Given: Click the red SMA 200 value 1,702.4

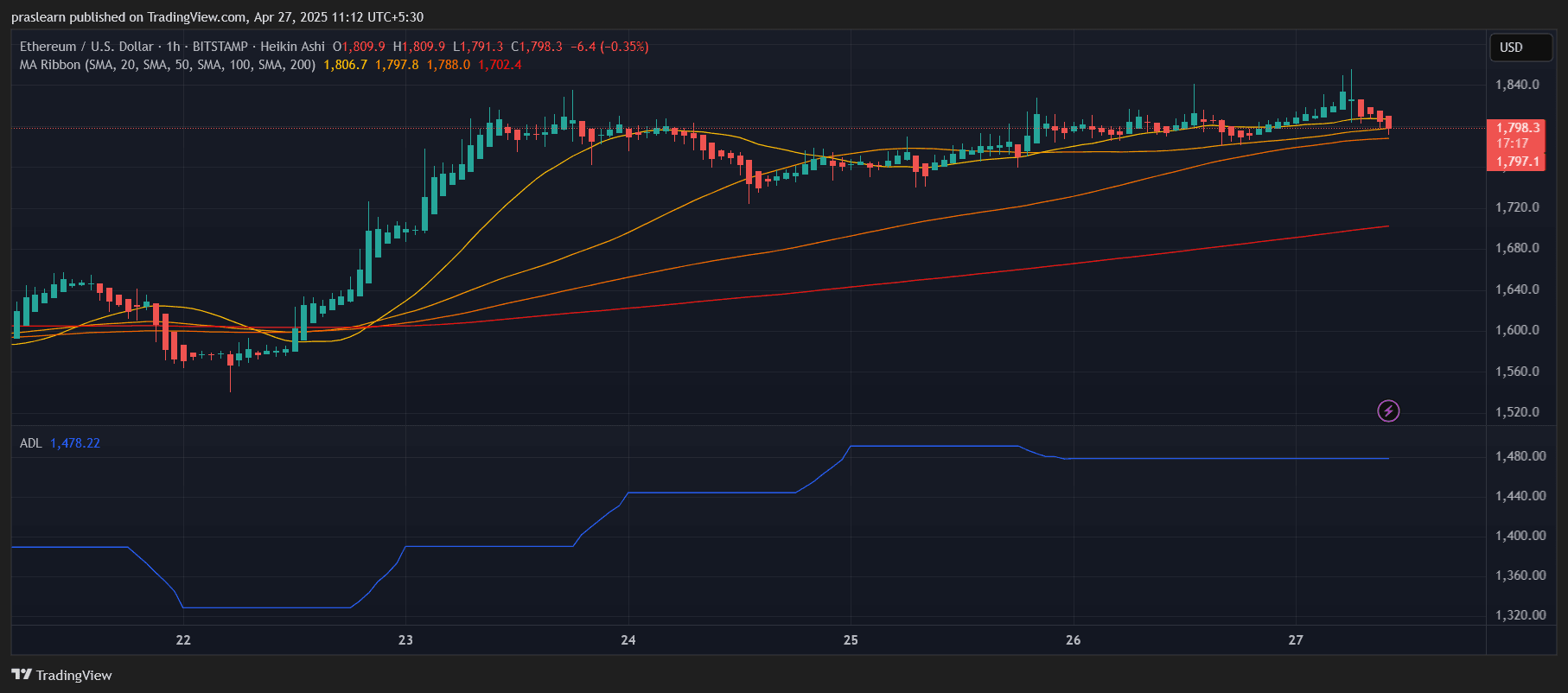Looking at the screenshot, I should coord(500,65).
